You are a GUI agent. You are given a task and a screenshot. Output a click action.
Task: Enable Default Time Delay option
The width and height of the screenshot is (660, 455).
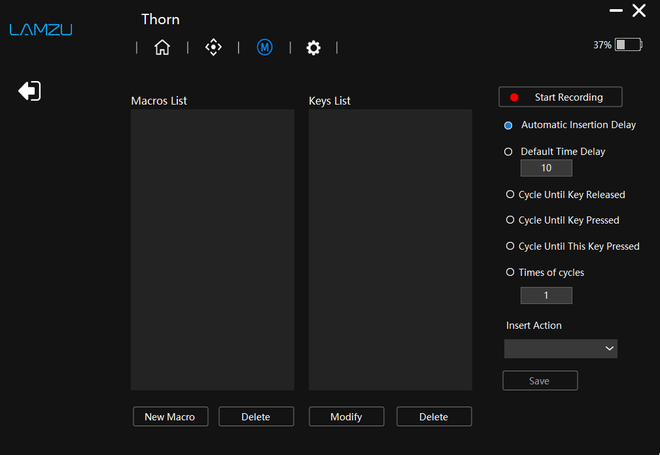509,152
